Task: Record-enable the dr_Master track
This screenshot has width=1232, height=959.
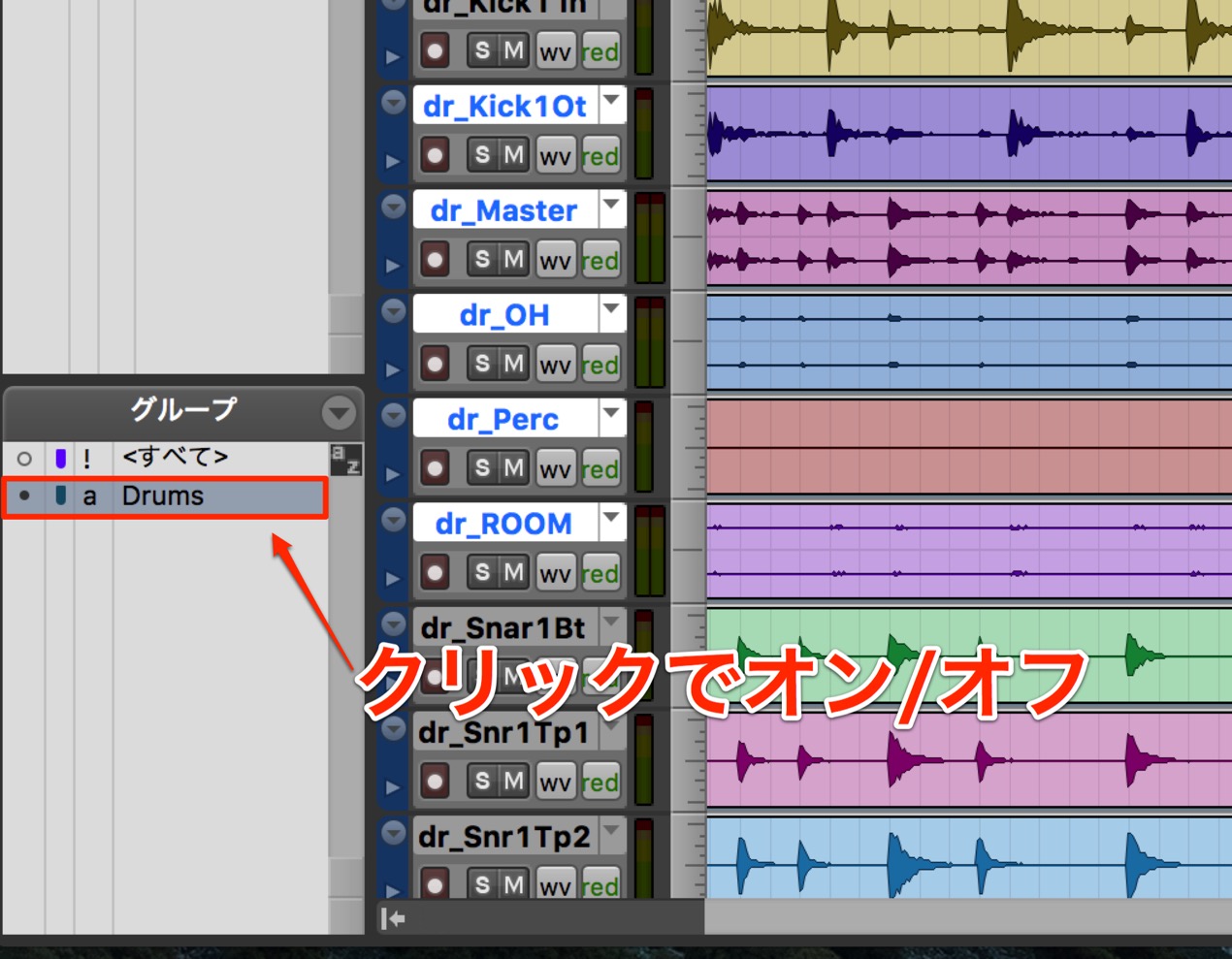Action: (x=435, y=260)
